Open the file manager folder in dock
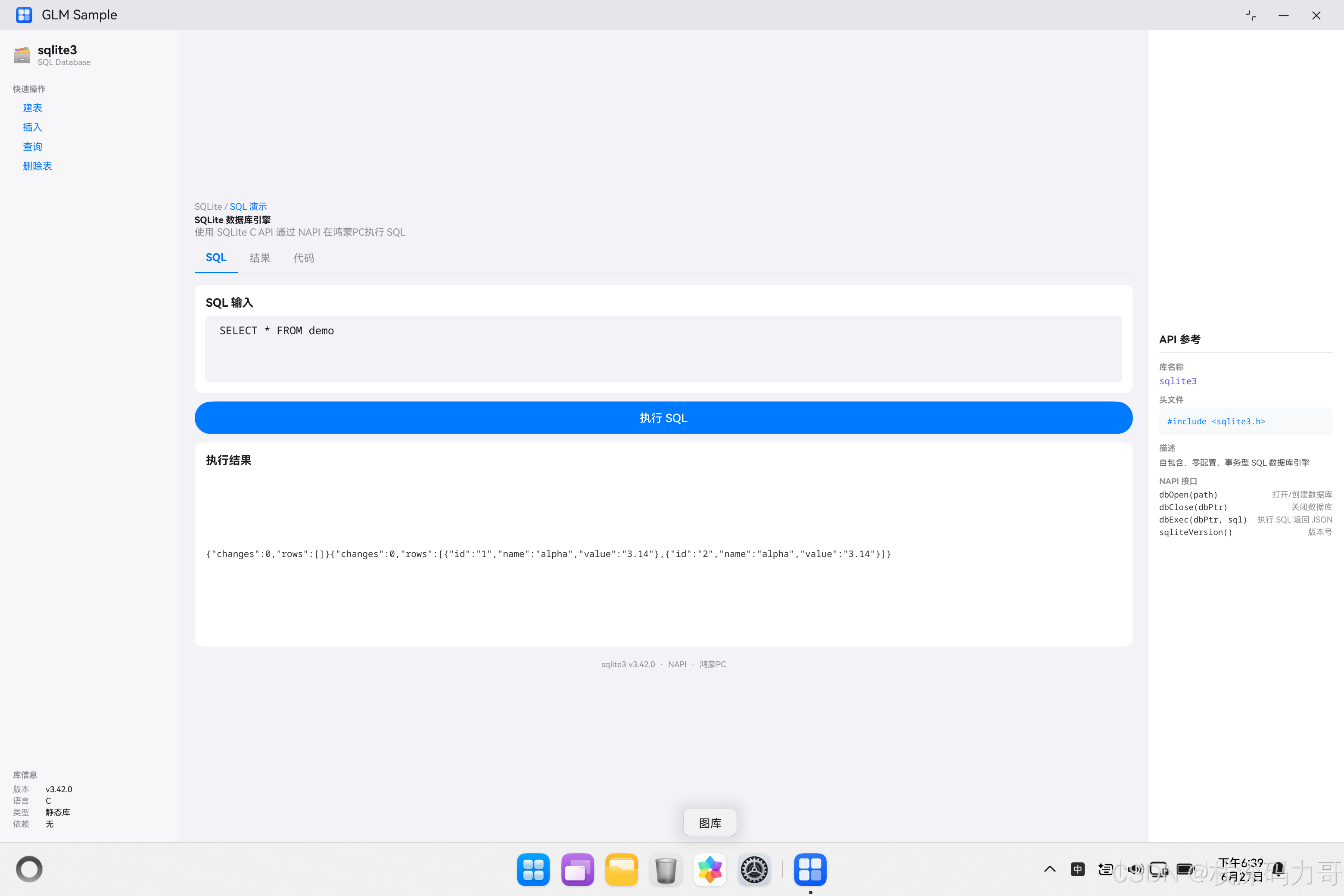1344x896 pixels. pyautogui.click(x=622, y=869)
